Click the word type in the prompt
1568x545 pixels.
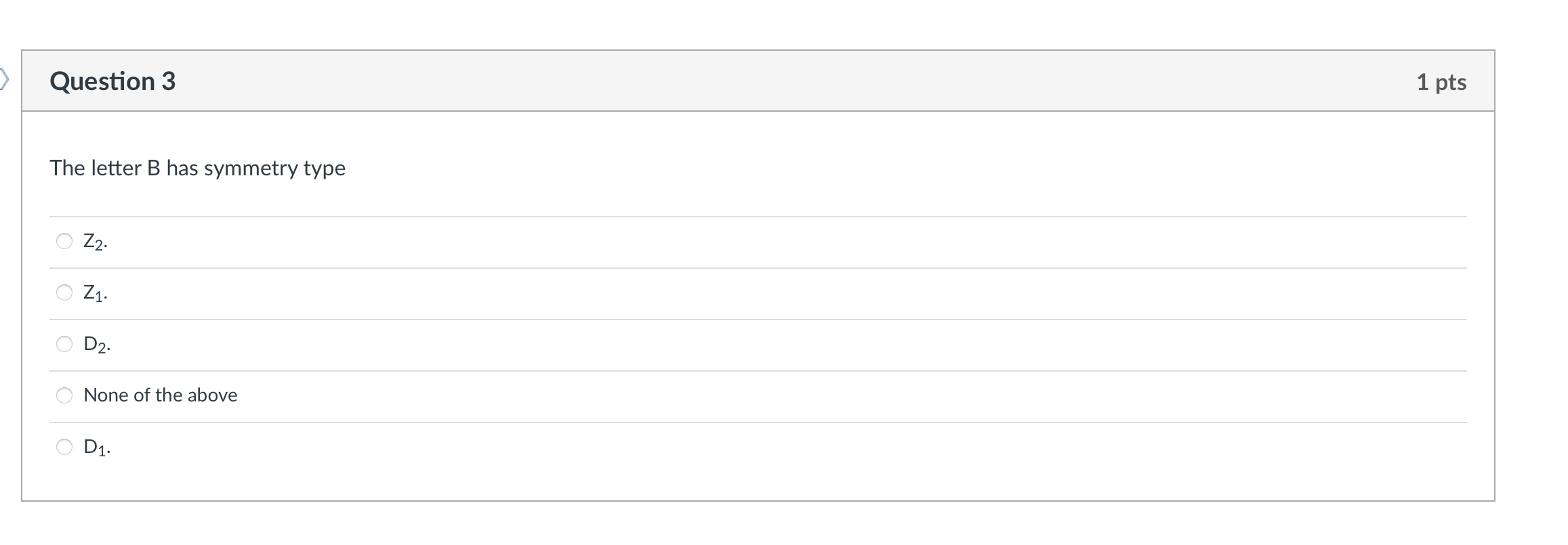325,169
